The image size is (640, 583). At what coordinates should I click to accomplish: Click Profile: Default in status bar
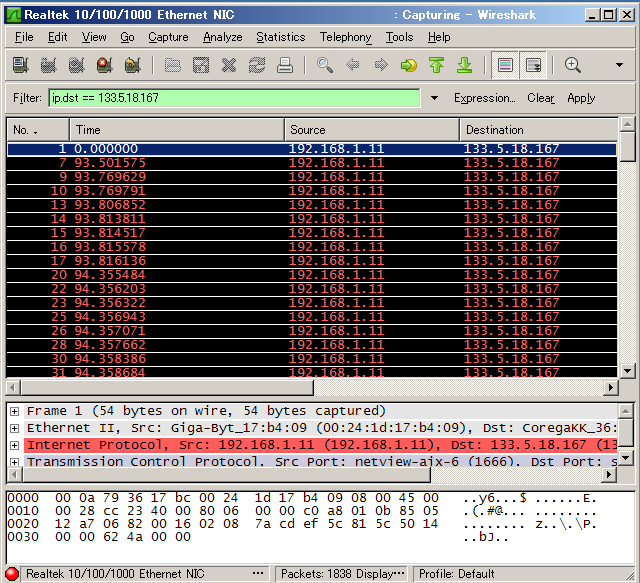[456, 574]
